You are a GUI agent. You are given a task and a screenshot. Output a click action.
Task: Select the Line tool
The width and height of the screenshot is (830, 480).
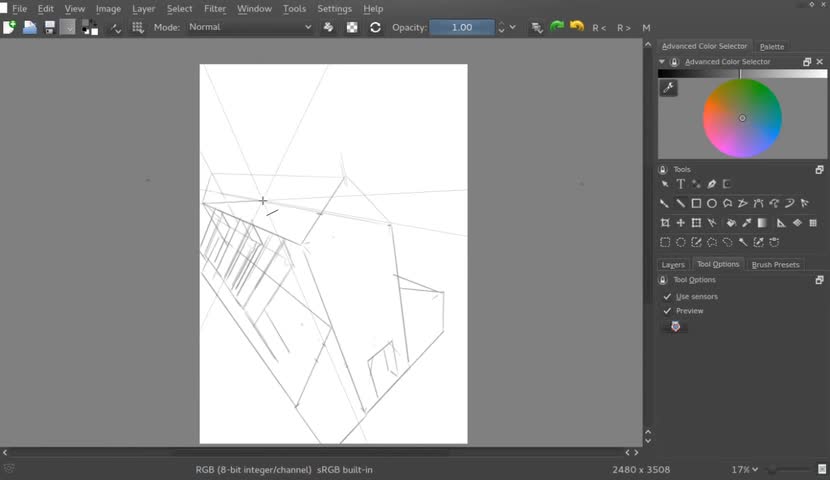(681, 203)
